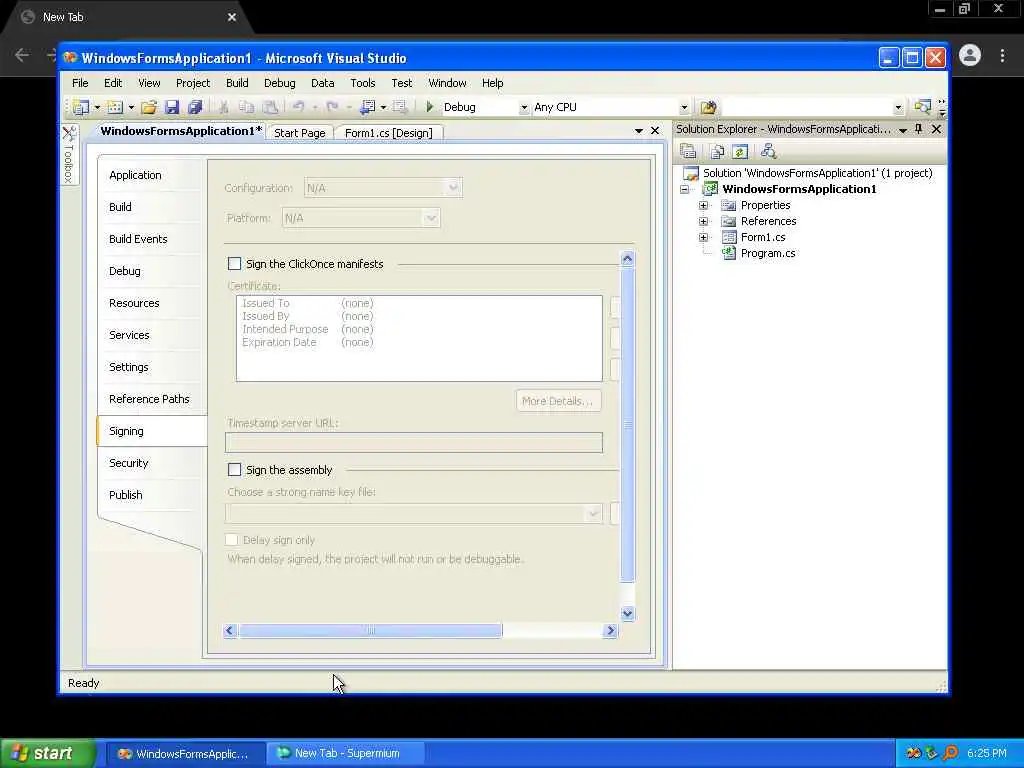This screenshot has width=1024, height=768.
Task: Open the Platform N/A dropdown
Action: pos(430,218)
